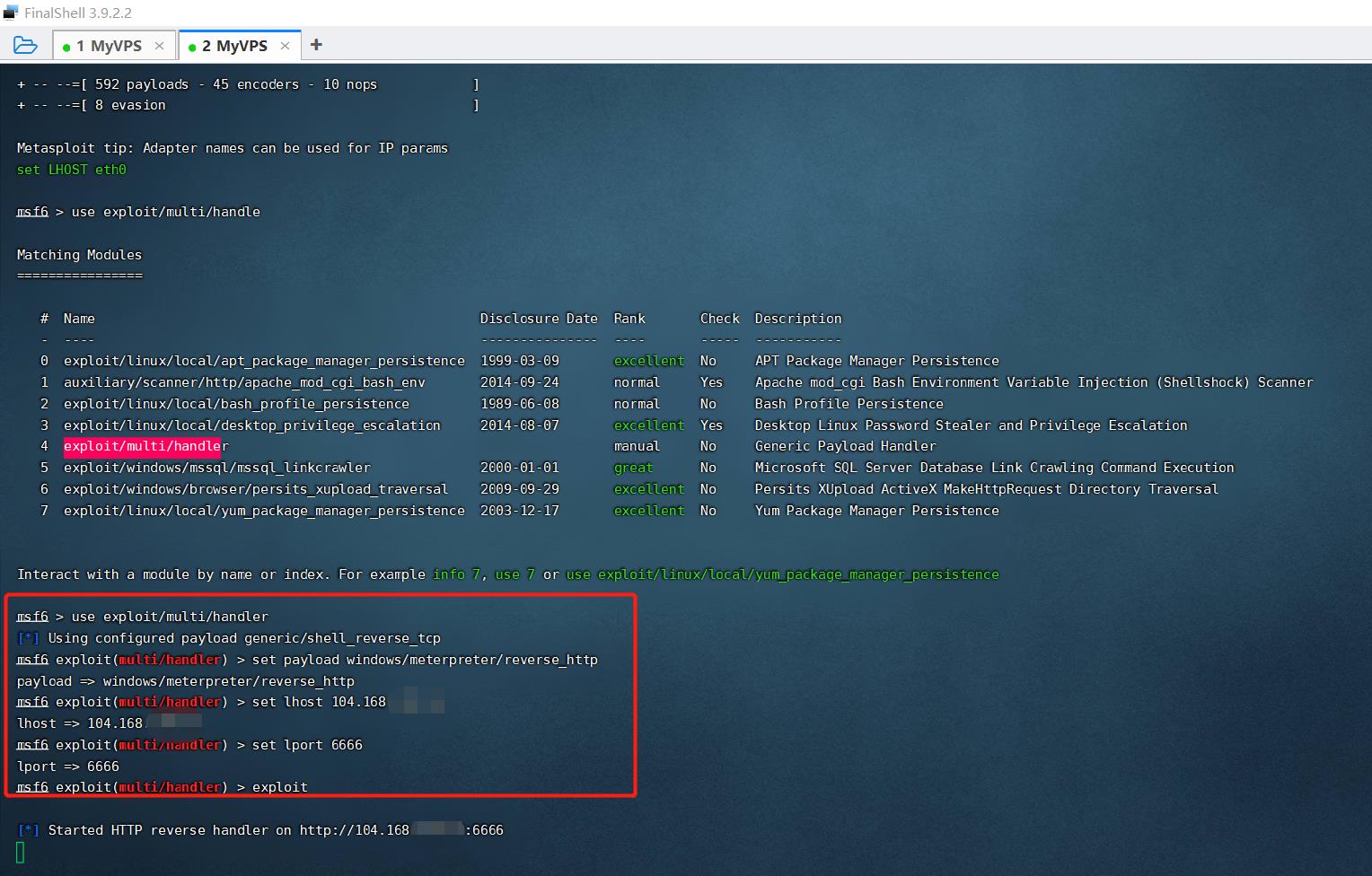1372x876 pixels.
Task: Select exploit/windows/mssql/mssql_linkcrawler text
Action: point(216,468)
